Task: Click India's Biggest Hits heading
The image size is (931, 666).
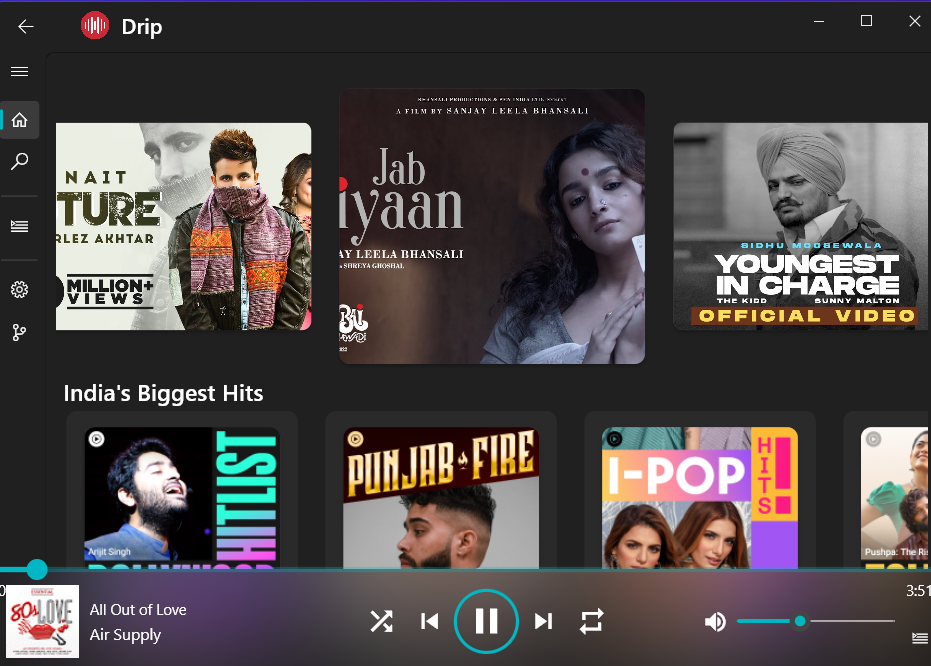Action: click(x=163, y=393)
